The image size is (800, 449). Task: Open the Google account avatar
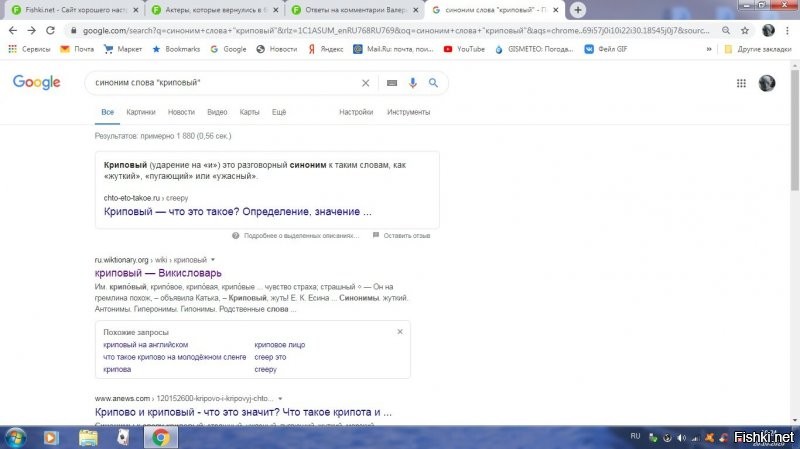click(x=766, y=83)
